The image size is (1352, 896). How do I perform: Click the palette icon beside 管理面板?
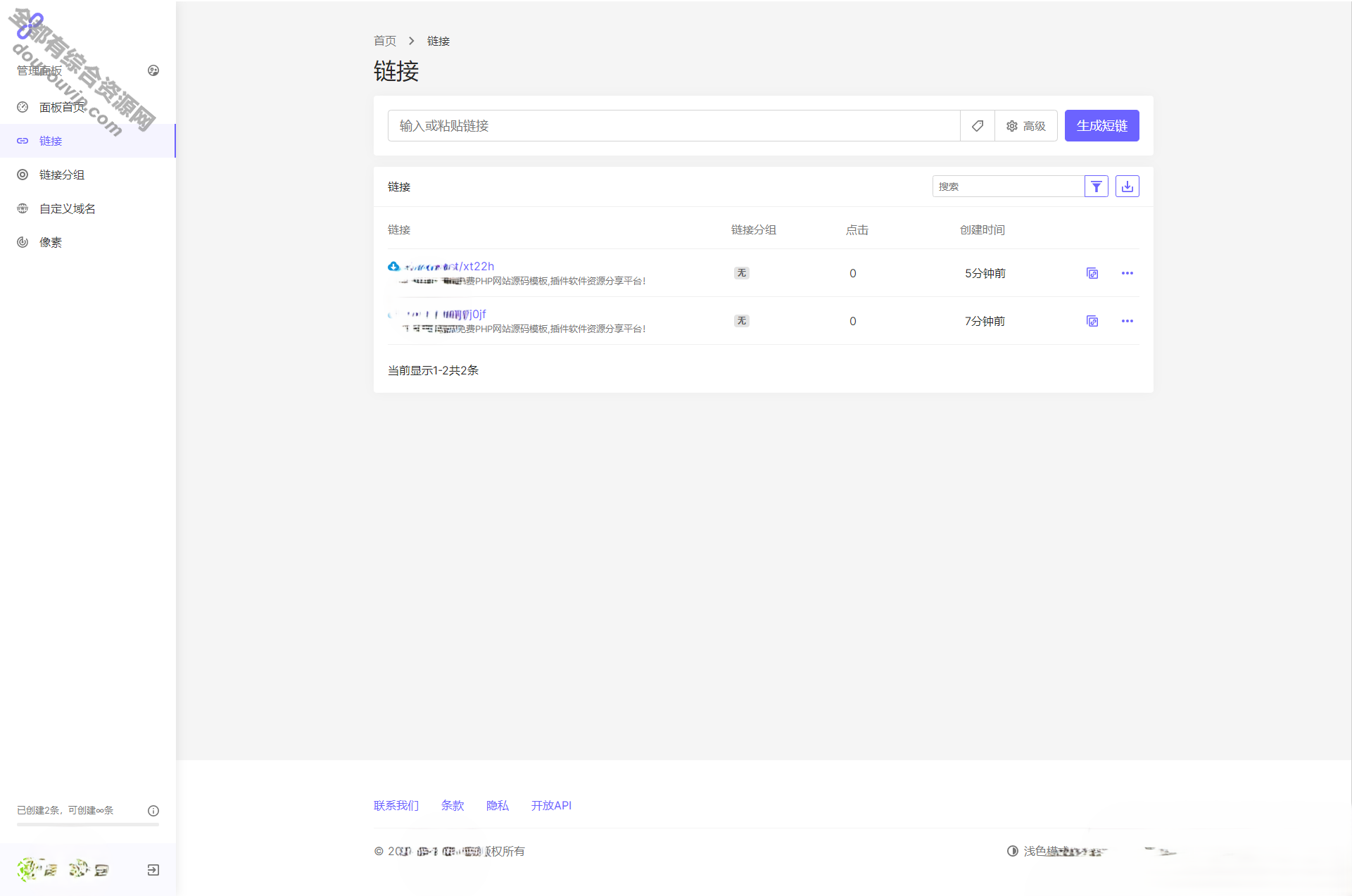(153, 70)
